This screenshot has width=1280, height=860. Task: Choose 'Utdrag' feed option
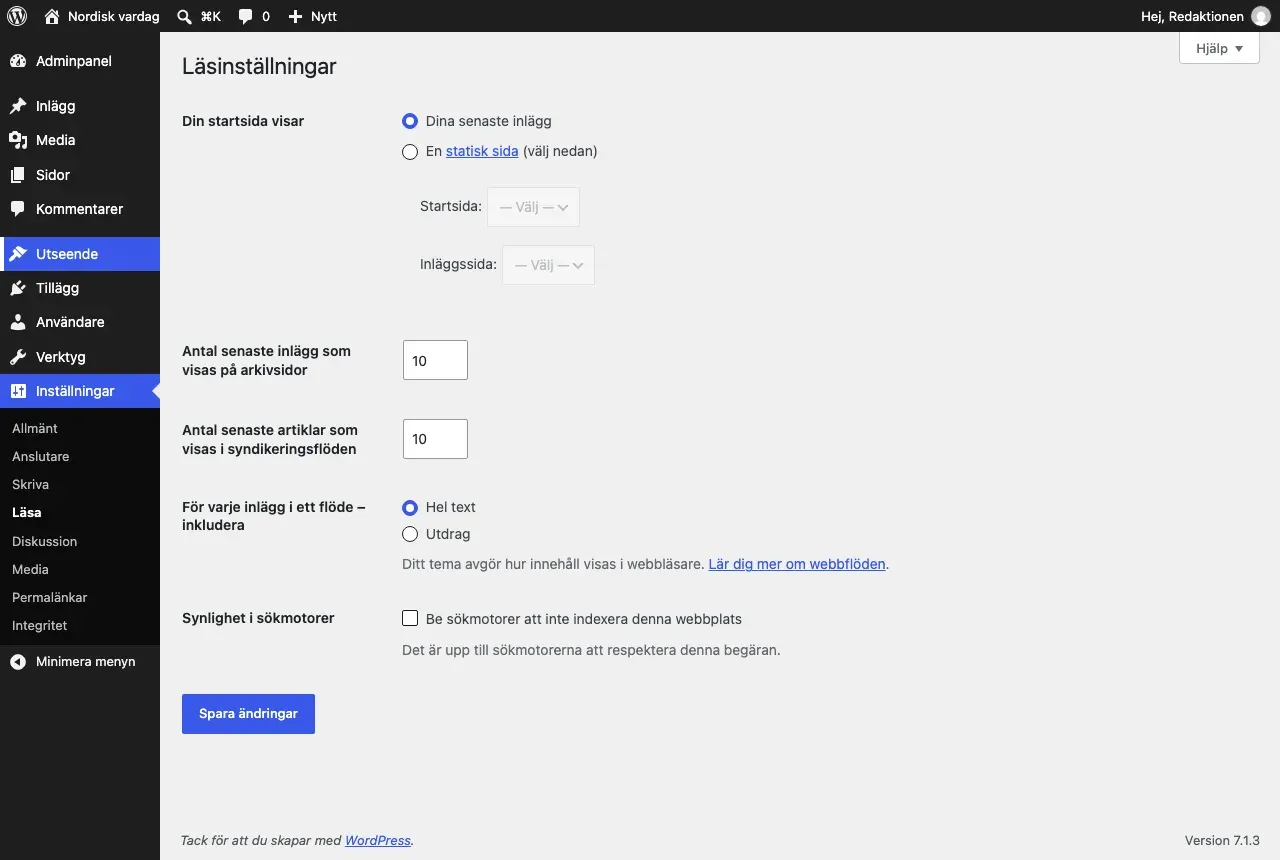pyautogui.click(x=410, y=534)
